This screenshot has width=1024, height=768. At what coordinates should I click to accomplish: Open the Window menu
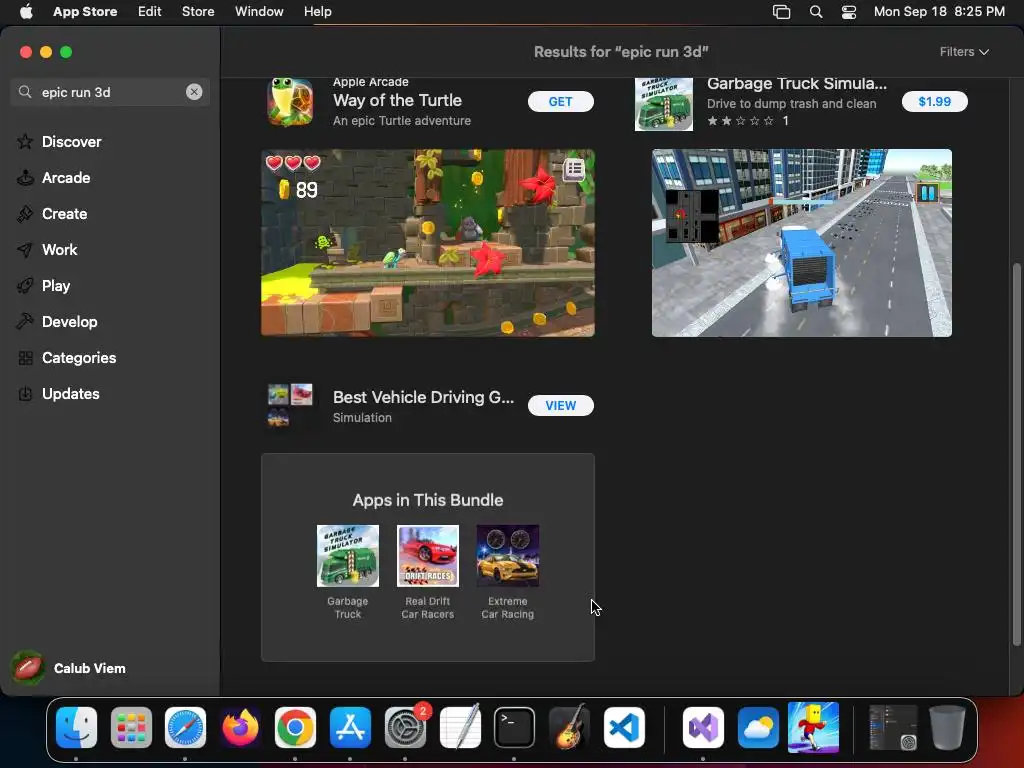pyautogui.click(x=259, y=12)
